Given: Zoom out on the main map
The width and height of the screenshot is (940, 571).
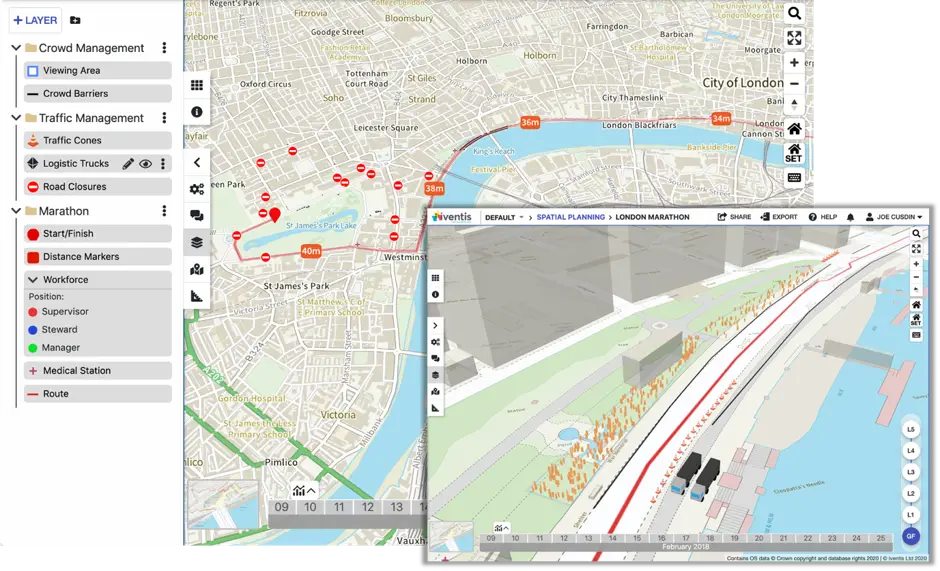Looking at the screenshot, I should (x=794, y=84).
